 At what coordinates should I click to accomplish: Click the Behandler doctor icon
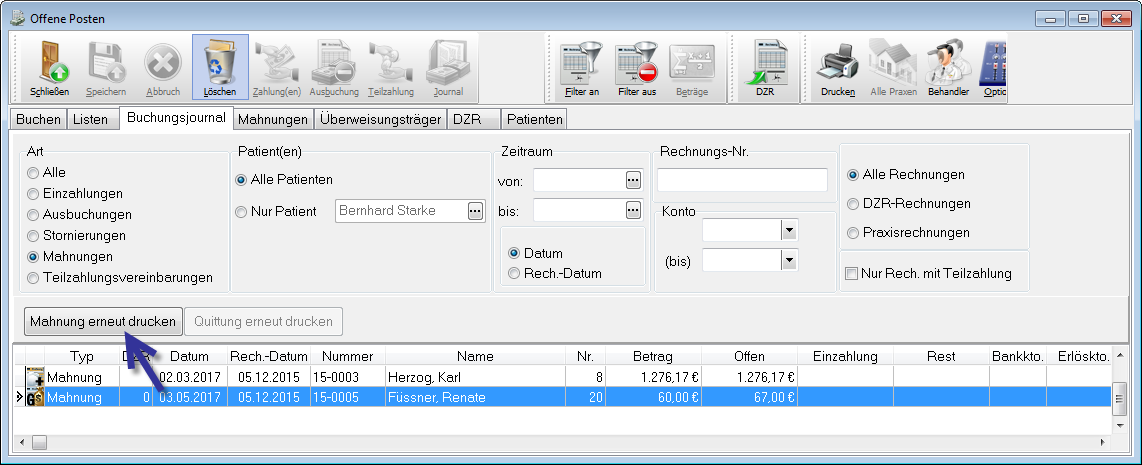click(x=948, y=63)
